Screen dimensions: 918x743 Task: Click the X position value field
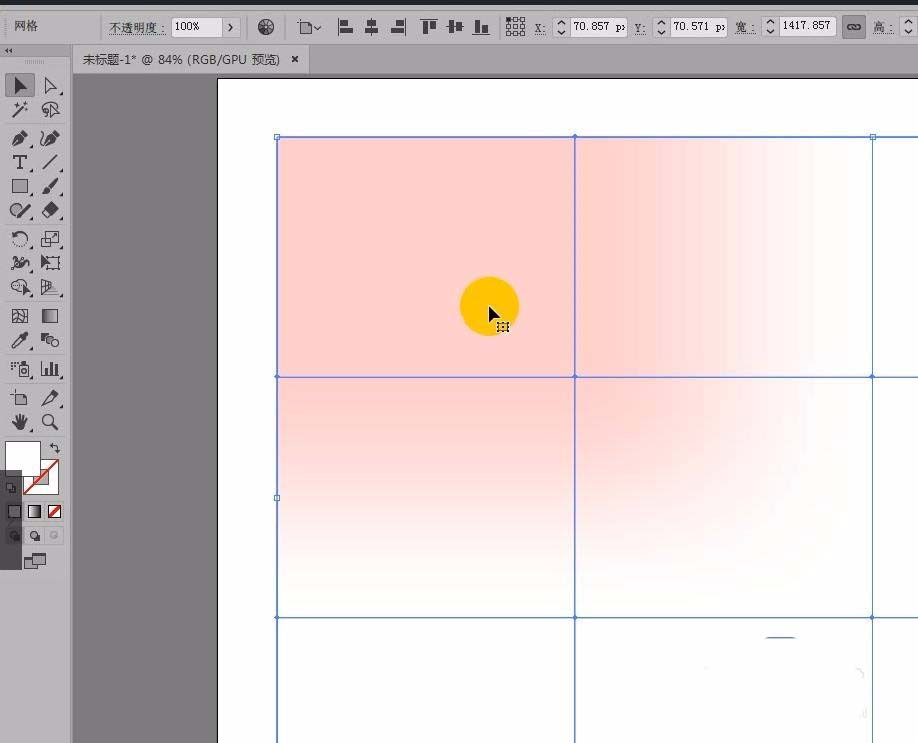[598, 27]
